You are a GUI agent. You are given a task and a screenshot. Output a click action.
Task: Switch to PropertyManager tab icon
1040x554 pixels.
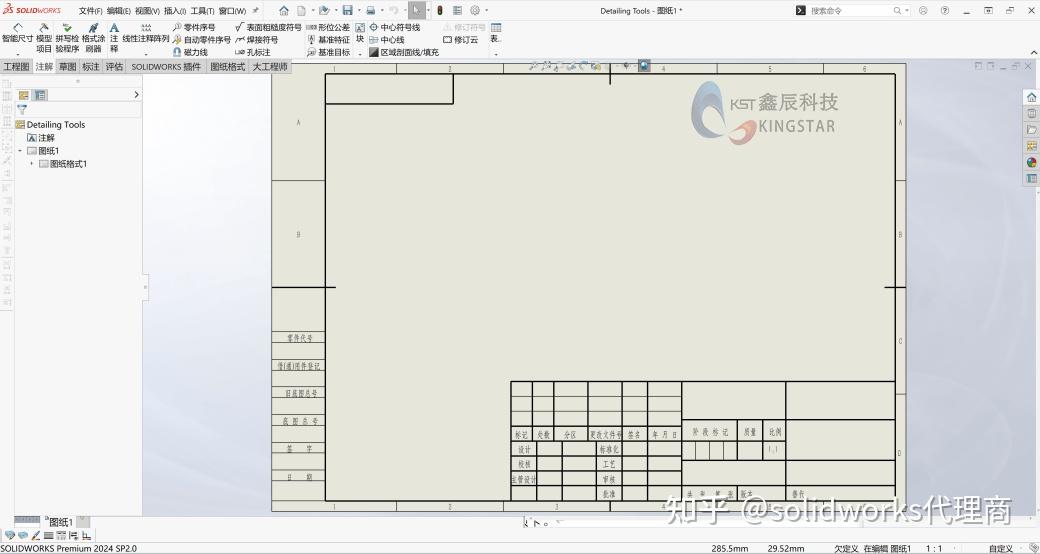40,95
